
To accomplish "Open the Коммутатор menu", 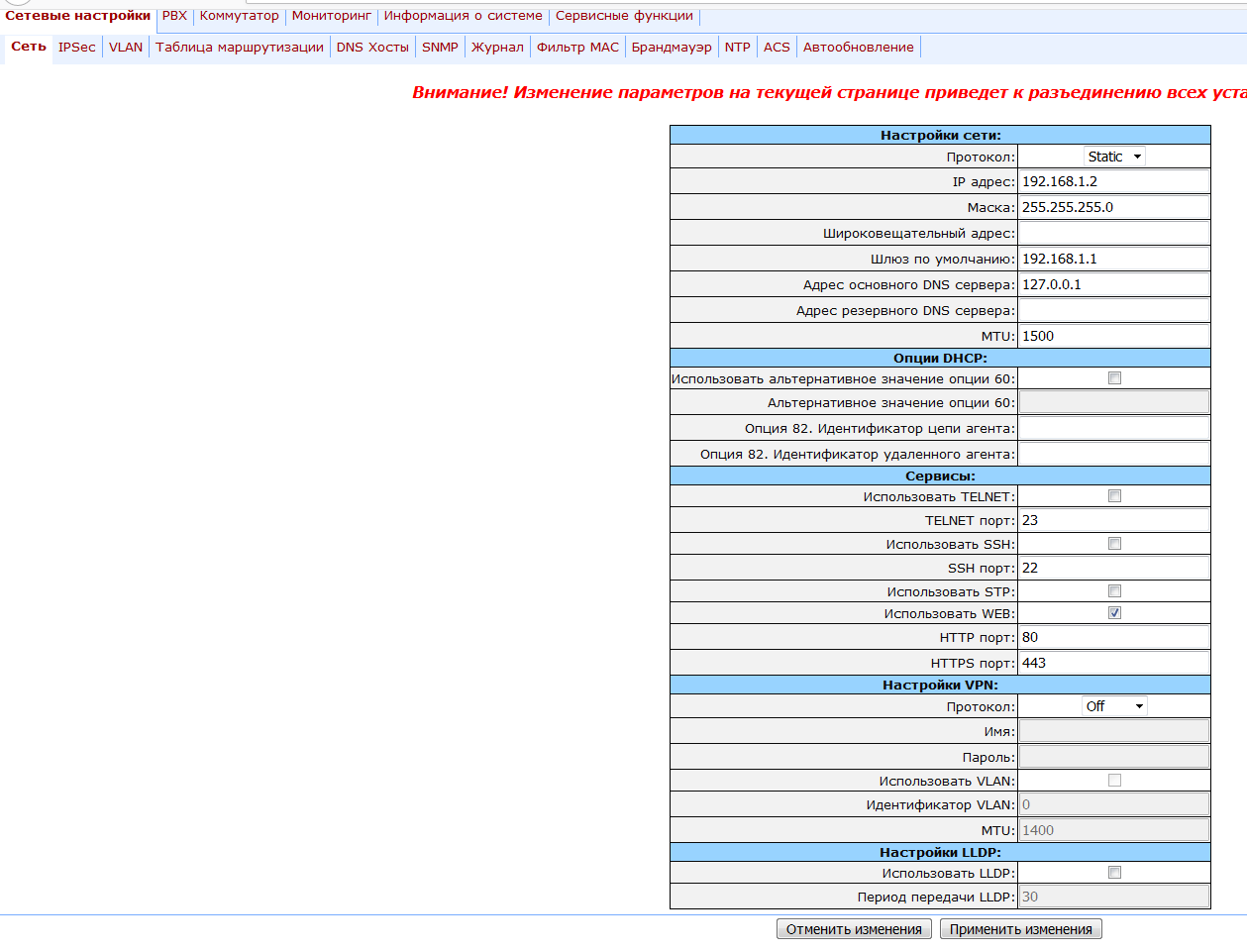I will click(239, 16).
